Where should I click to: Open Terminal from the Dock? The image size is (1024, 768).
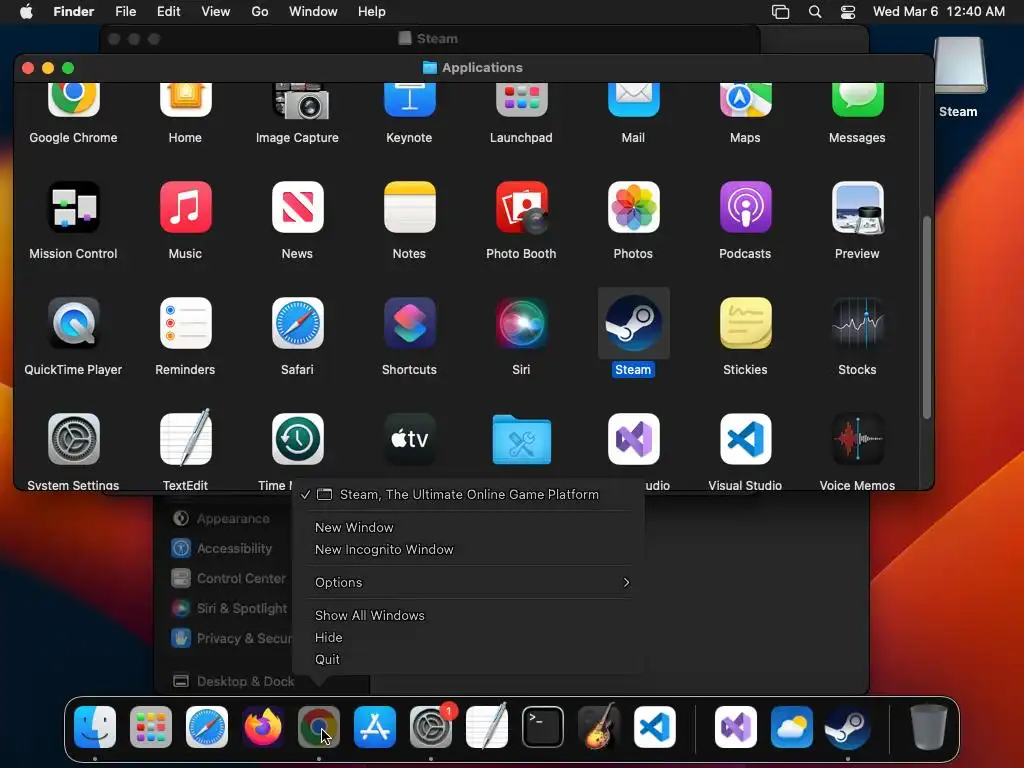click(543, 727)
